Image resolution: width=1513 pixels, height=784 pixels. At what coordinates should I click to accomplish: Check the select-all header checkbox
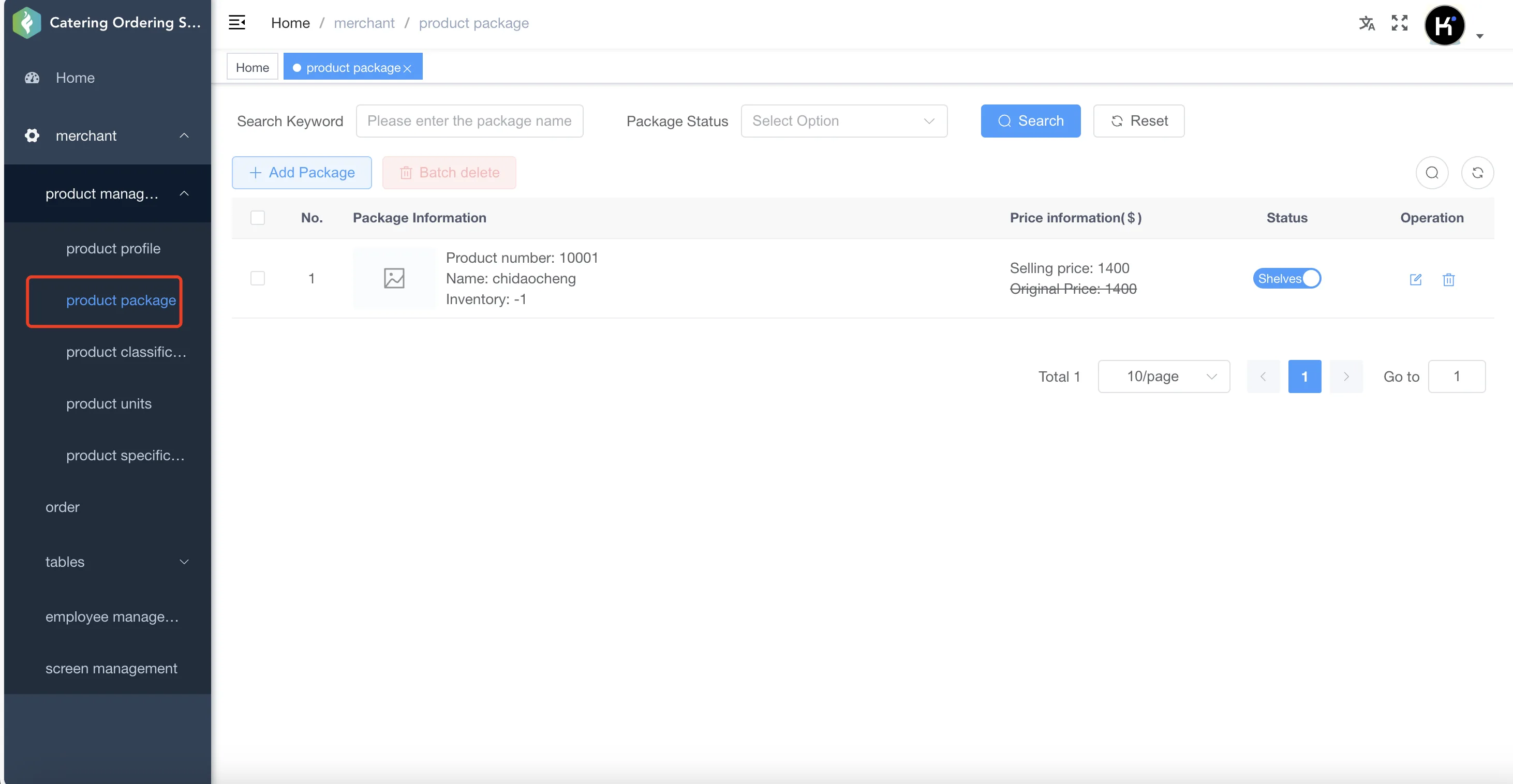point(257,218)
